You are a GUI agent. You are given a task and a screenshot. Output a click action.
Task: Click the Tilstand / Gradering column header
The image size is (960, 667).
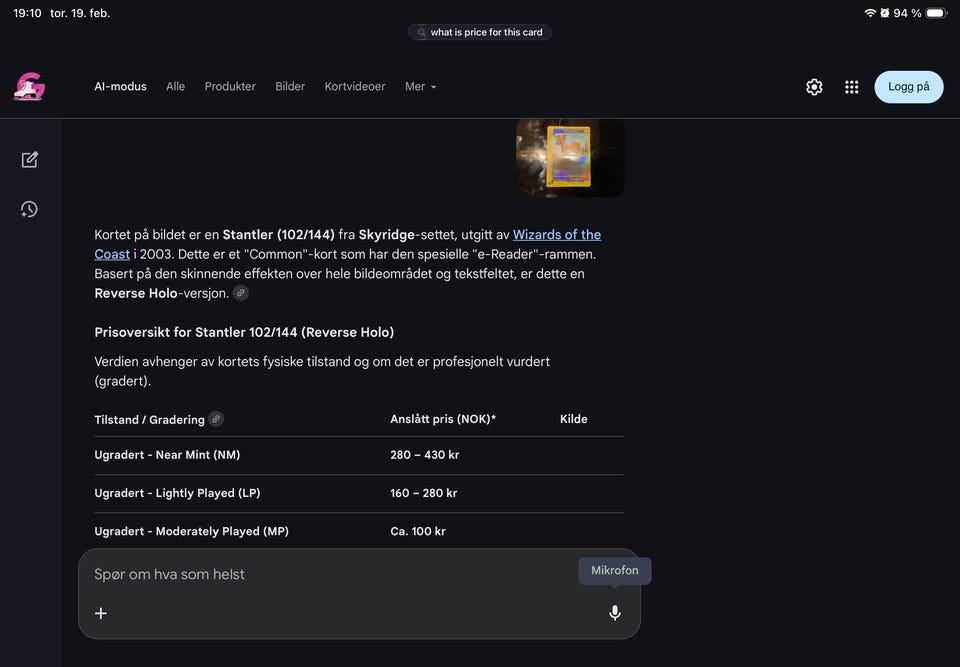click(149, 420)
